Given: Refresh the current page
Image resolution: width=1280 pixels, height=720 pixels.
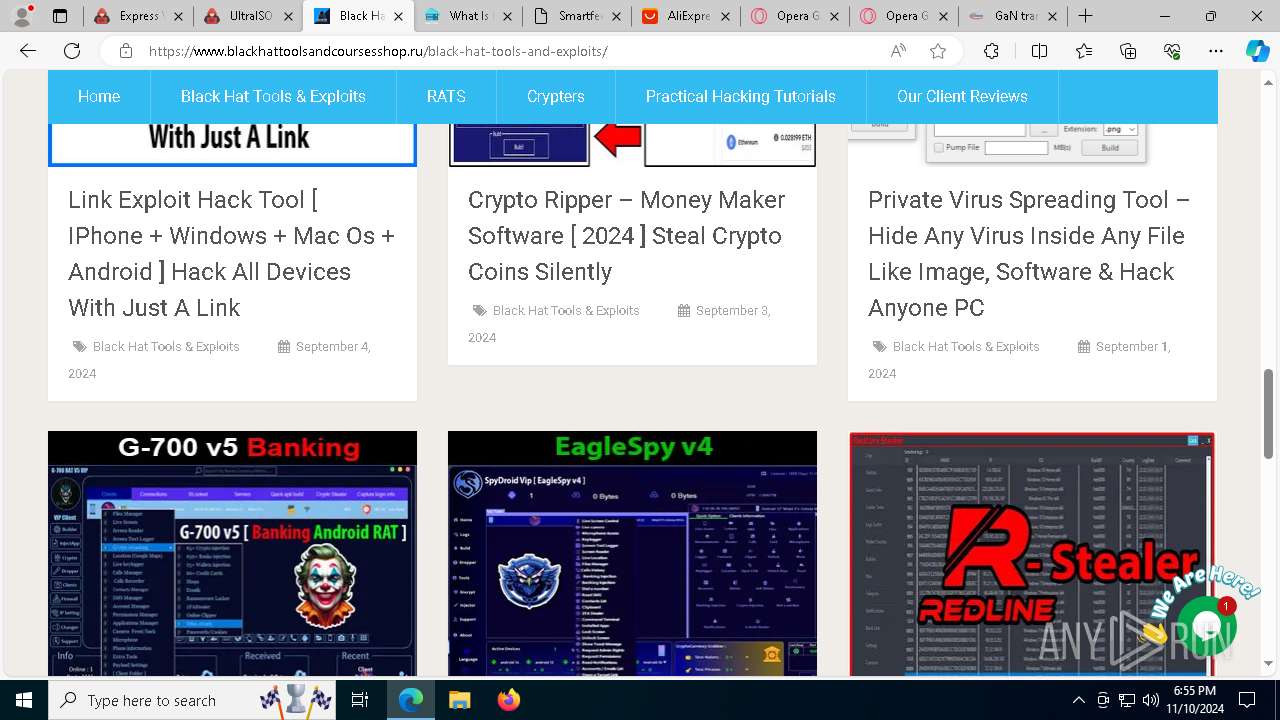Looking at the screenshot, I should tap(72, 51).
